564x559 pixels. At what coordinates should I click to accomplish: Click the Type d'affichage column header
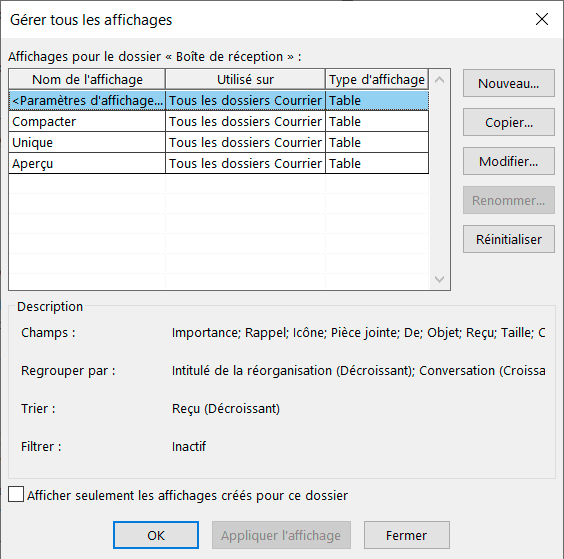click(377, 79)
